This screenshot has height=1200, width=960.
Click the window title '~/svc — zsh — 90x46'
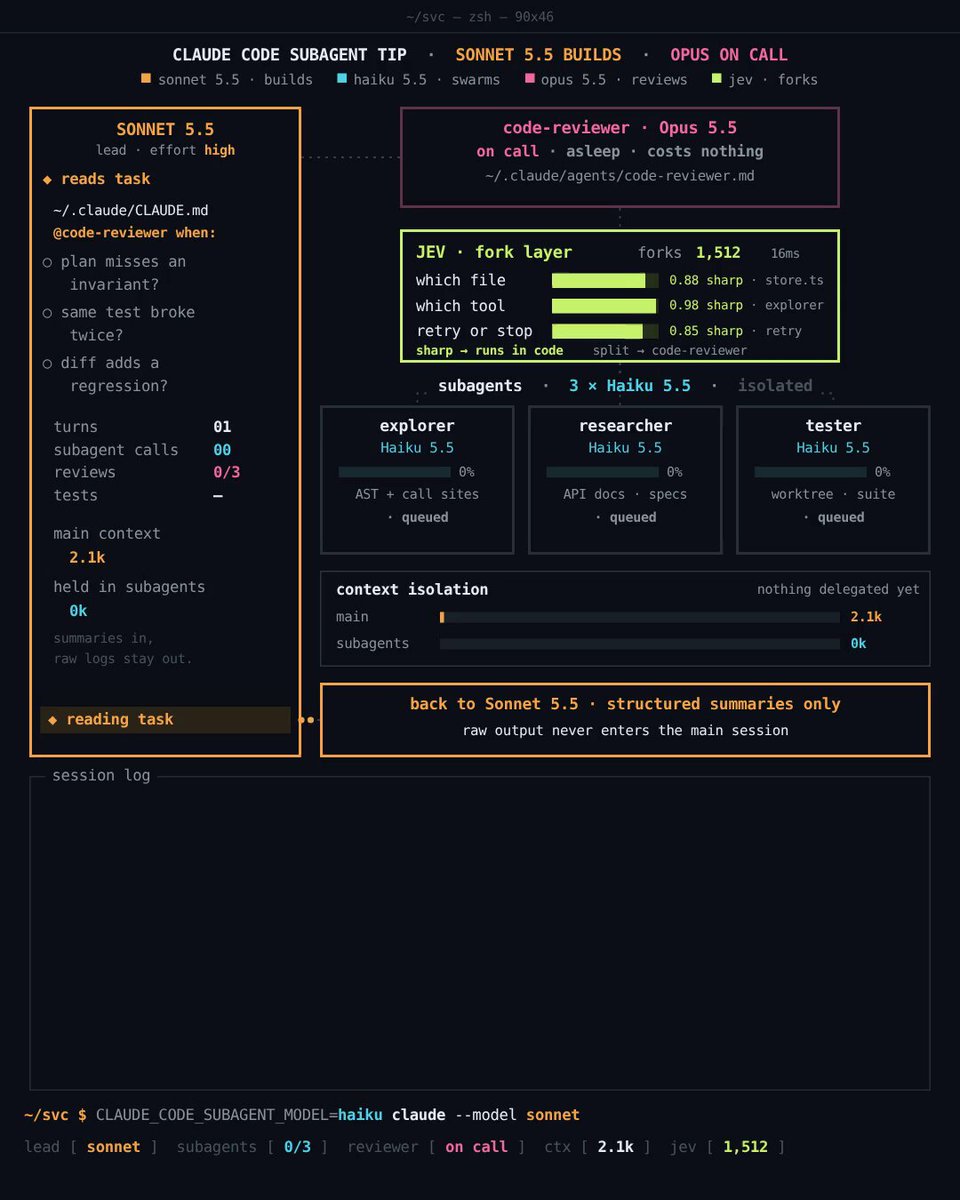pos(480,17)
